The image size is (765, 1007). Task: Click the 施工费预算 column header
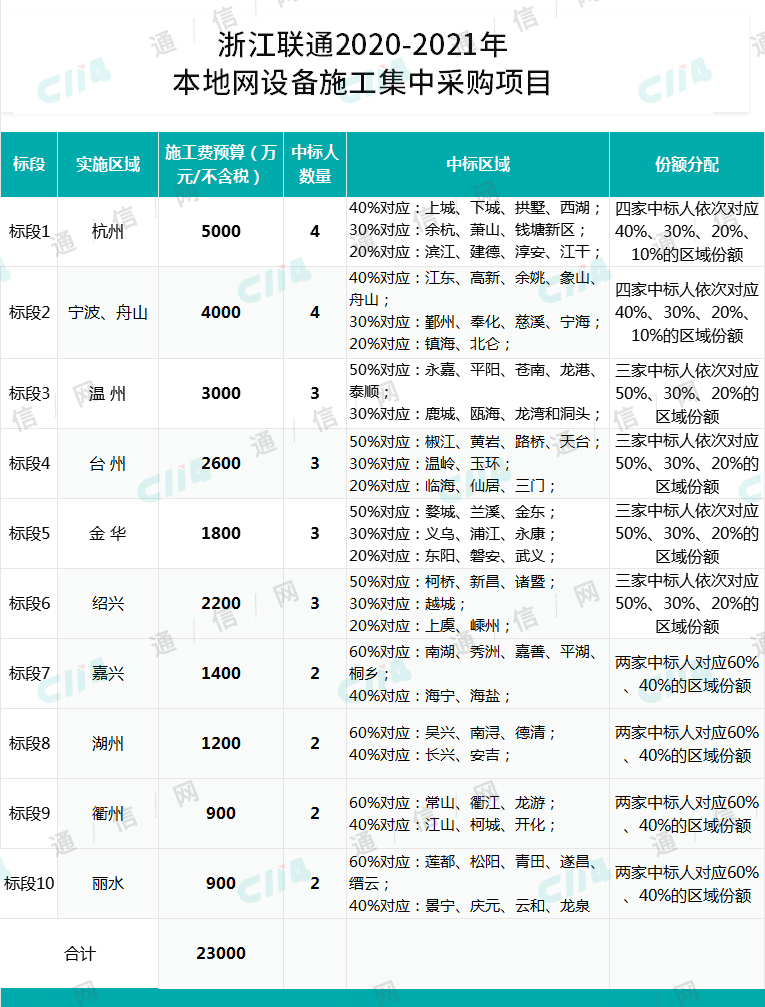220,164
